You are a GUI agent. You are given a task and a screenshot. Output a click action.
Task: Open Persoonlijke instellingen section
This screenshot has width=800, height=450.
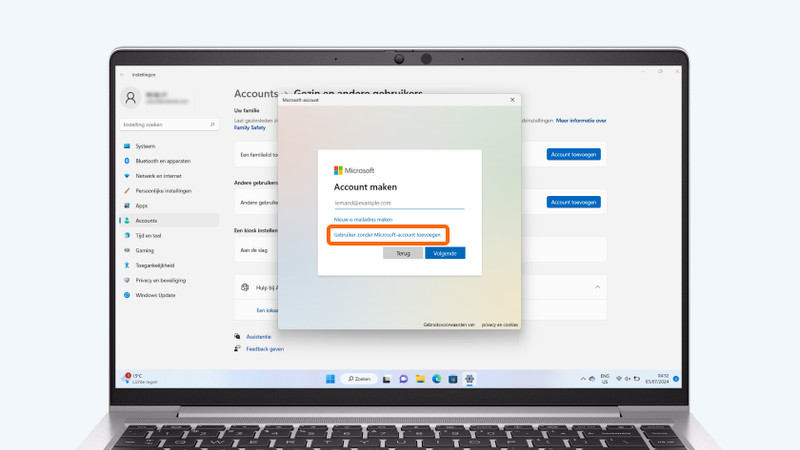click(163, 191)
